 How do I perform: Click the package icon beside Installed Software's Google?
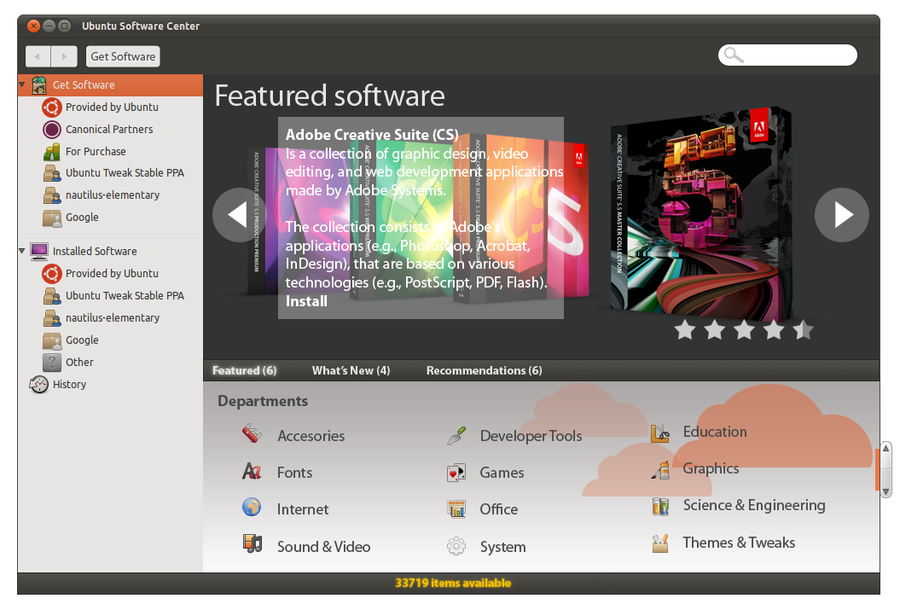tap(52, 340)
